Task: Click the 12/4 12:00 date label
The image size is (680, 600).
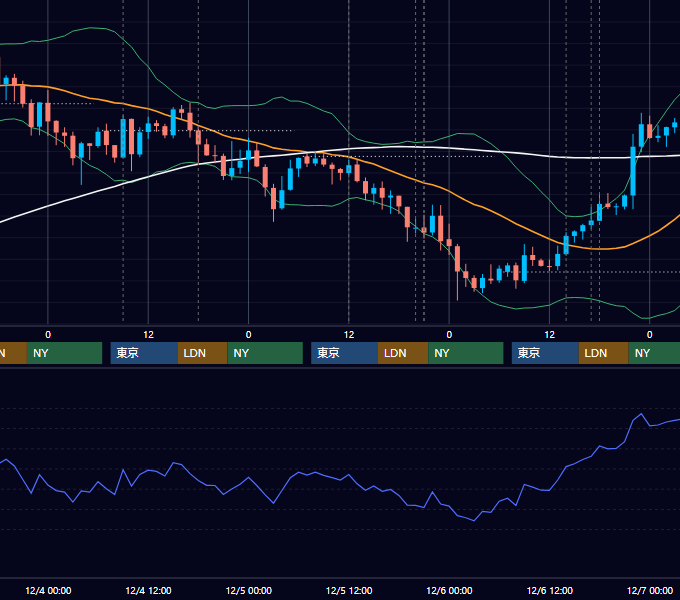Action: point(148,590)
